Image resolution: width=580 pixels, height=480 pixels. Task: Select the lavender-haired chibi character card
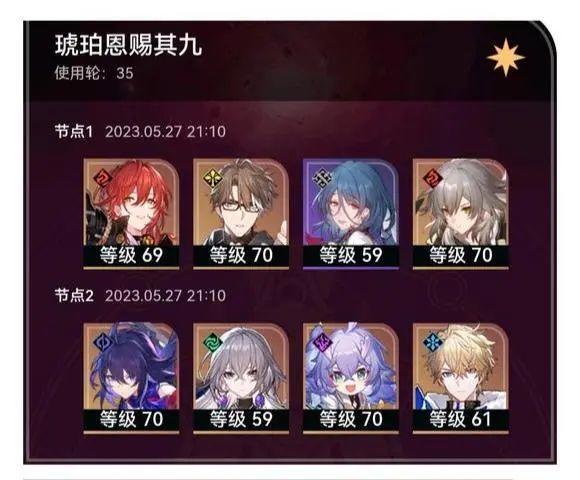[x=351, y=378]
